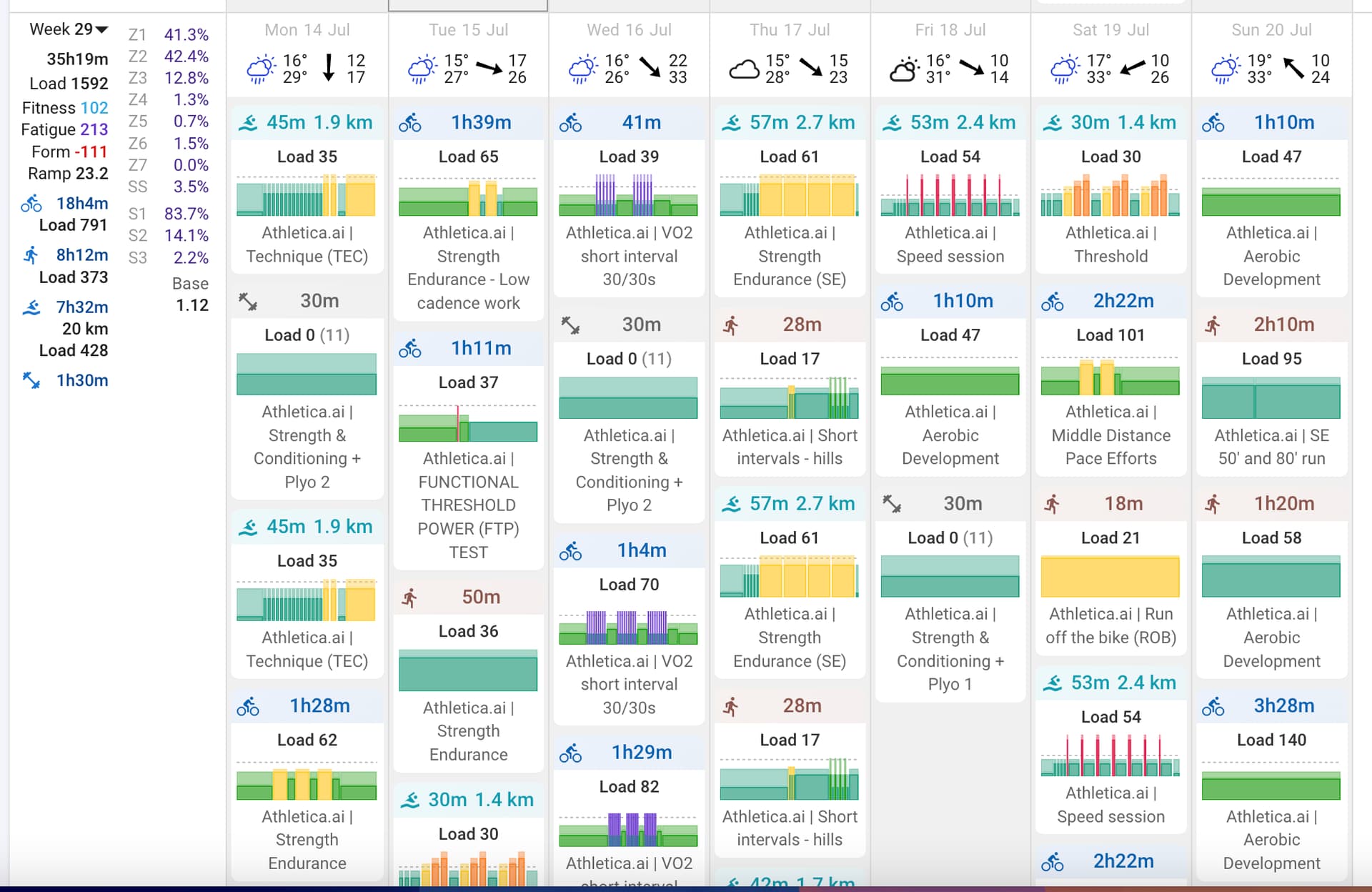Click bike icon on Saturday first 2h22m workout

[1053, 302]
